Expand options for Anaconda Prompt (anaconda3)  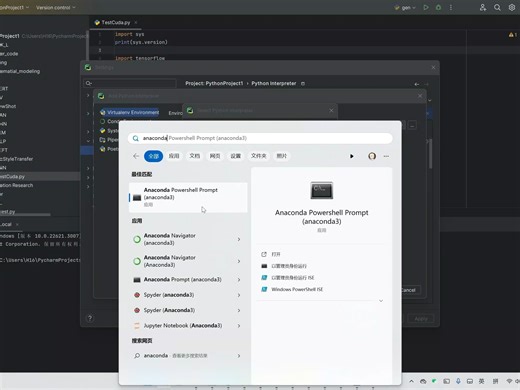pyautogui.click(x=239, y=280)
